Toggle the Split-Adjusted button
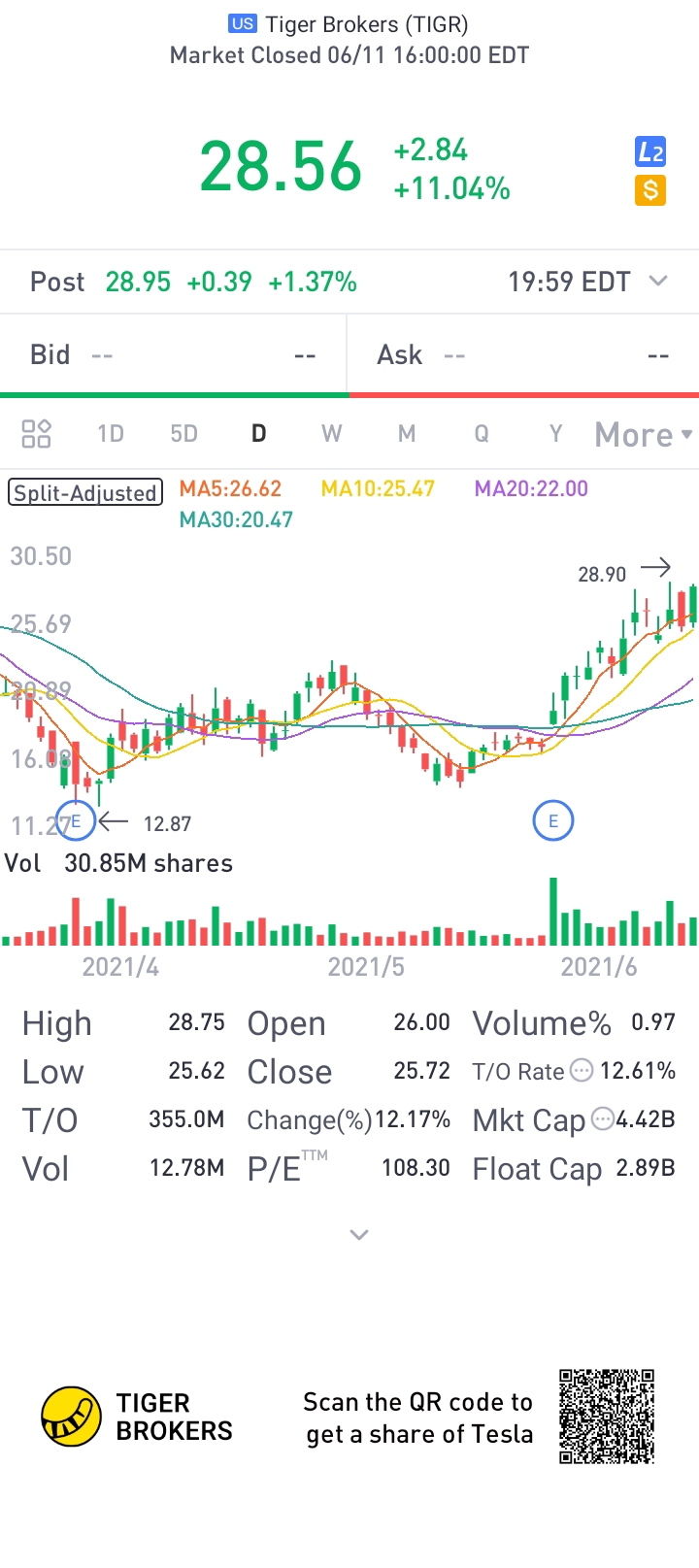This screenshot has height=1568, width=699. point(85,492)
